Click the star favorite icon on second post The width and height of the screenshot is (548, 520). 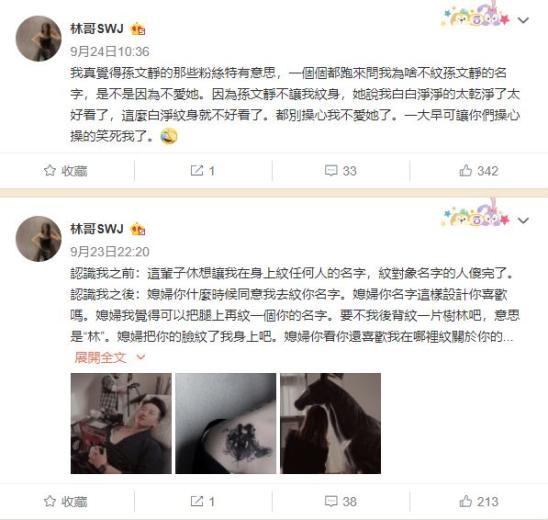tap(50, 501)
